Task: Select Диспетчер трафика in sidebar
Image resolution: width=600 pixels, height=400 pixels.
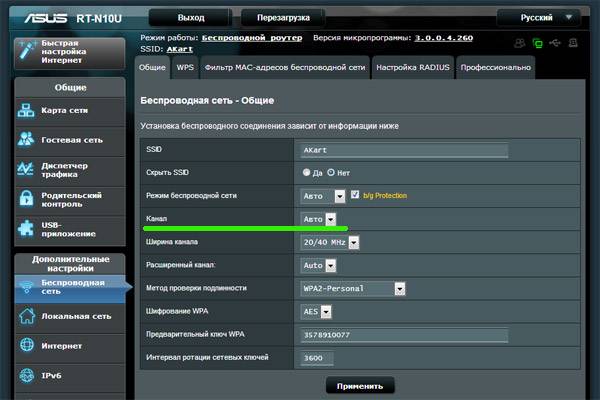Action: pos(70,170)
